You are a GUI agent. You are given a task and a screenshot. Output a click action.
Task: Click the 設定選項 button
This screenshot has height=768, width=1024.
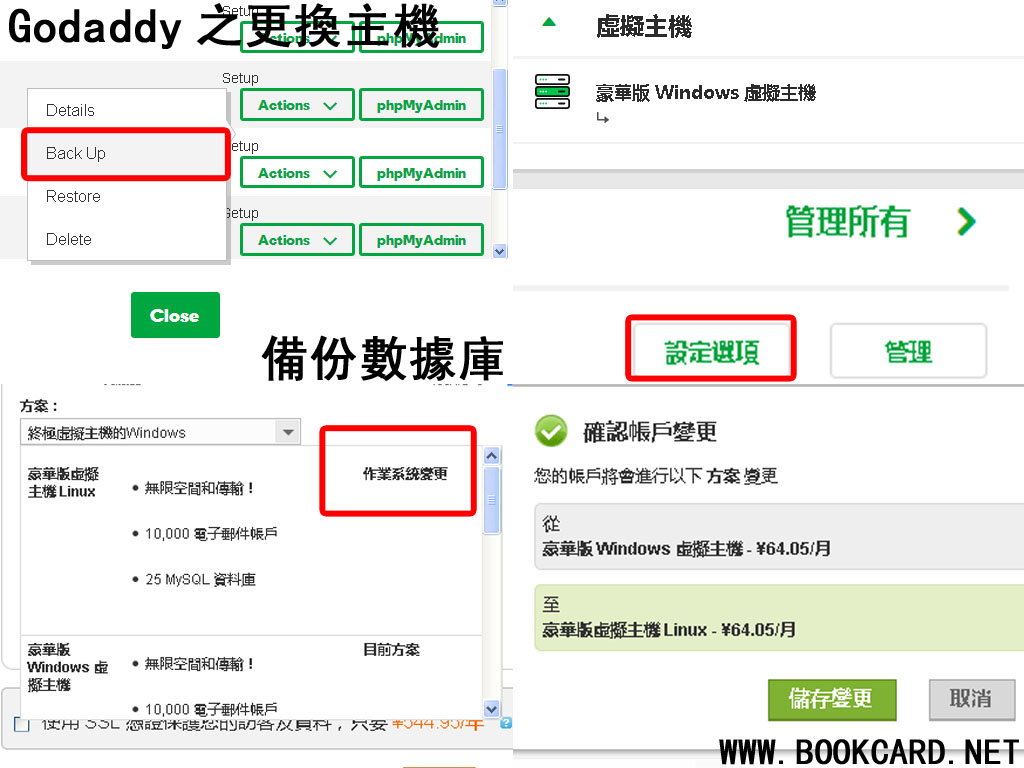pos(711,351)
